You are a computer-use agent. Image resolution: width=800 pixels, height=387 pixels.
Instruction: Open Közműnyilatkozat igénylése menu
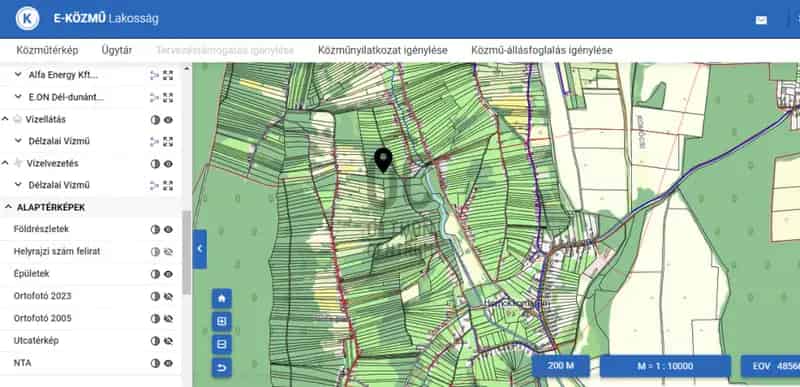point(383,50)
